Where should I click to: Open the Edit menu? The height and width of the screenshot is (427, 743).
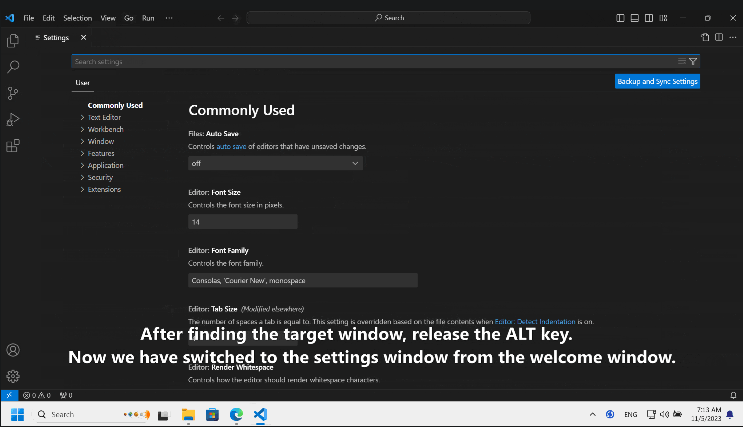pos(48,18)
